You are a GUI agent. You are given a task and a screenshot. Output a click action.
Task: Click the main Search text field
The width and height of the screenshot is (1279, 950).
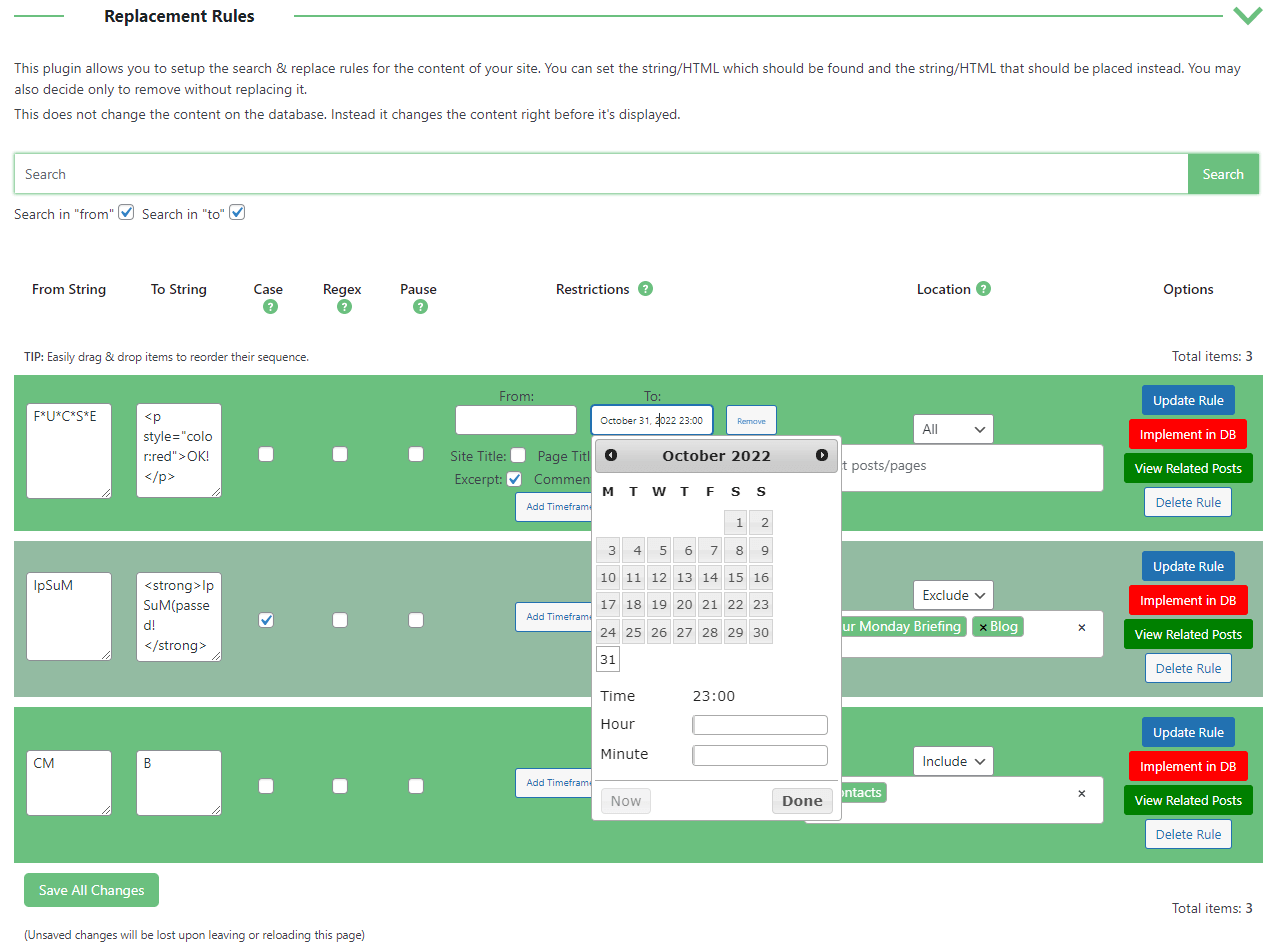[600, 174]
